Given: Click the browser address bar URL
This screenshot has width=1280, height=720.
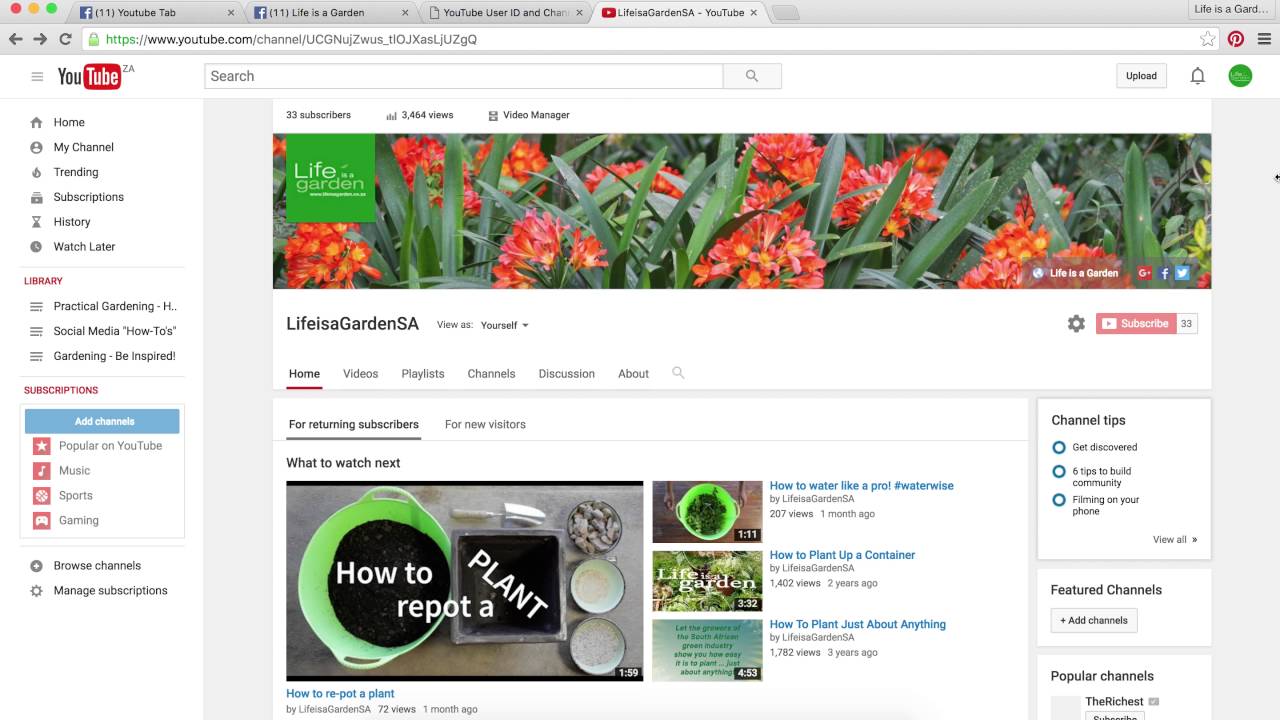Looking at the screenshot, I should coord(291,39).
